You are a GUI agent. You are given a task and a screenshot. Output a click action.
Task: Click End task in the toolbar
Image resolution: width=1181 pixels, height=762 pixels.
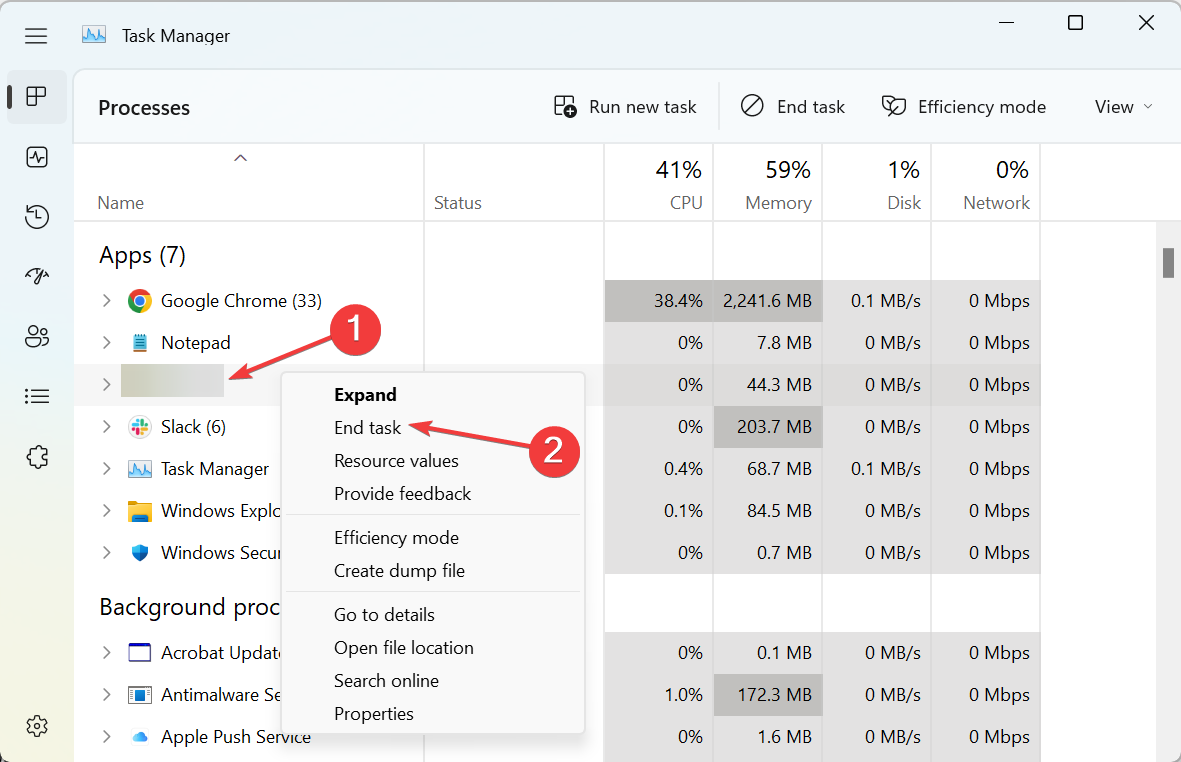point(792,107)
